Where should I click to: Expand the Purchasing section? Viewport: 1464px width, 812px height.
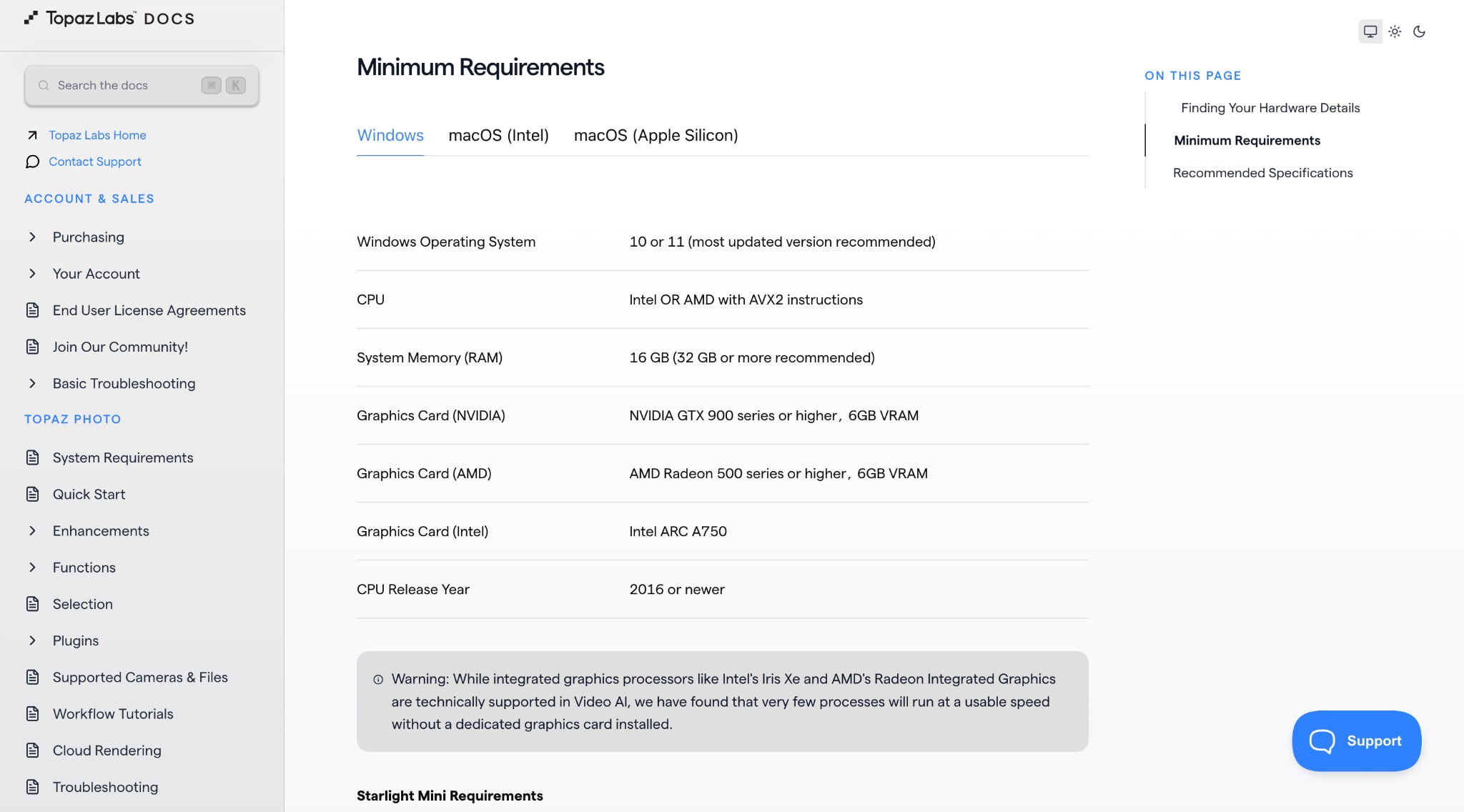pyautogui.click(x=33, y=237)
